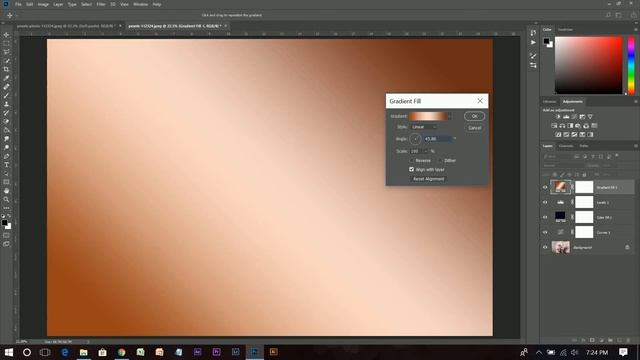Image resolution: width=640 pixels, height=360 pixels.
Task: Expand the Scale percentage dropdown arrow
Action: 425,151
